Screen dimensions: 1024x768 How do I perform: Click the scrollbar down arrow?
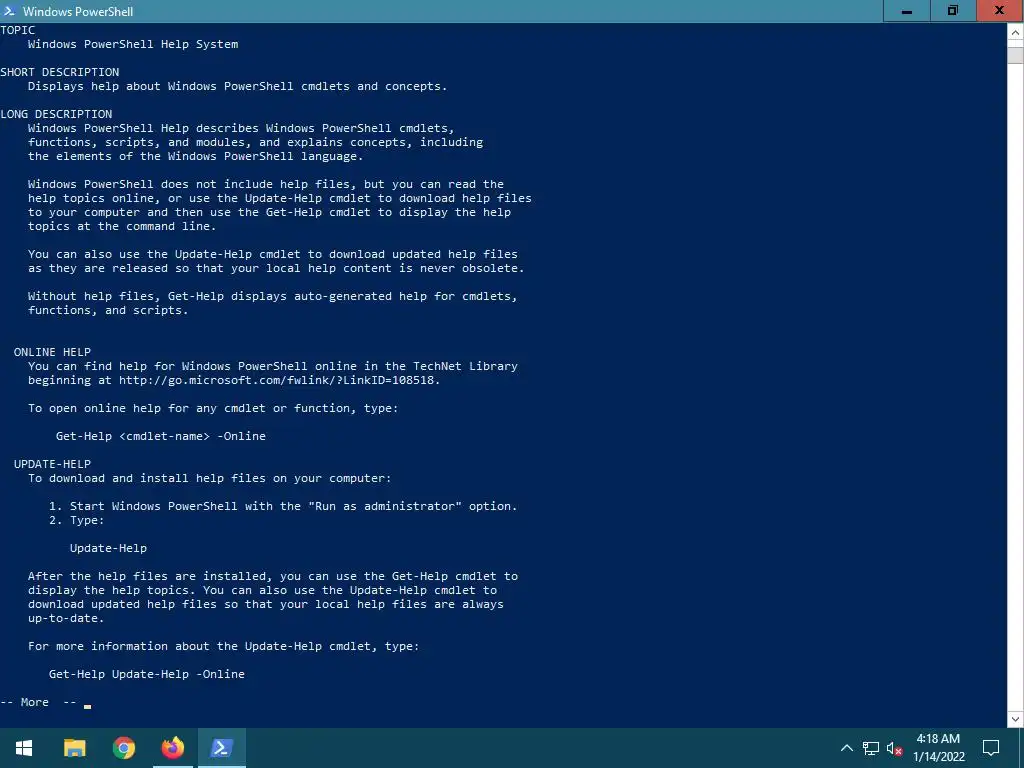coord(1015,719)
